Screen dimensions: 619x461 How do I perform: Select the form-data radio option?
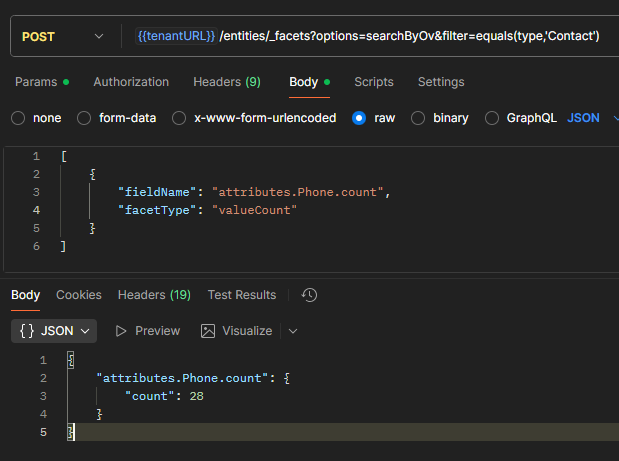point(84,118)
